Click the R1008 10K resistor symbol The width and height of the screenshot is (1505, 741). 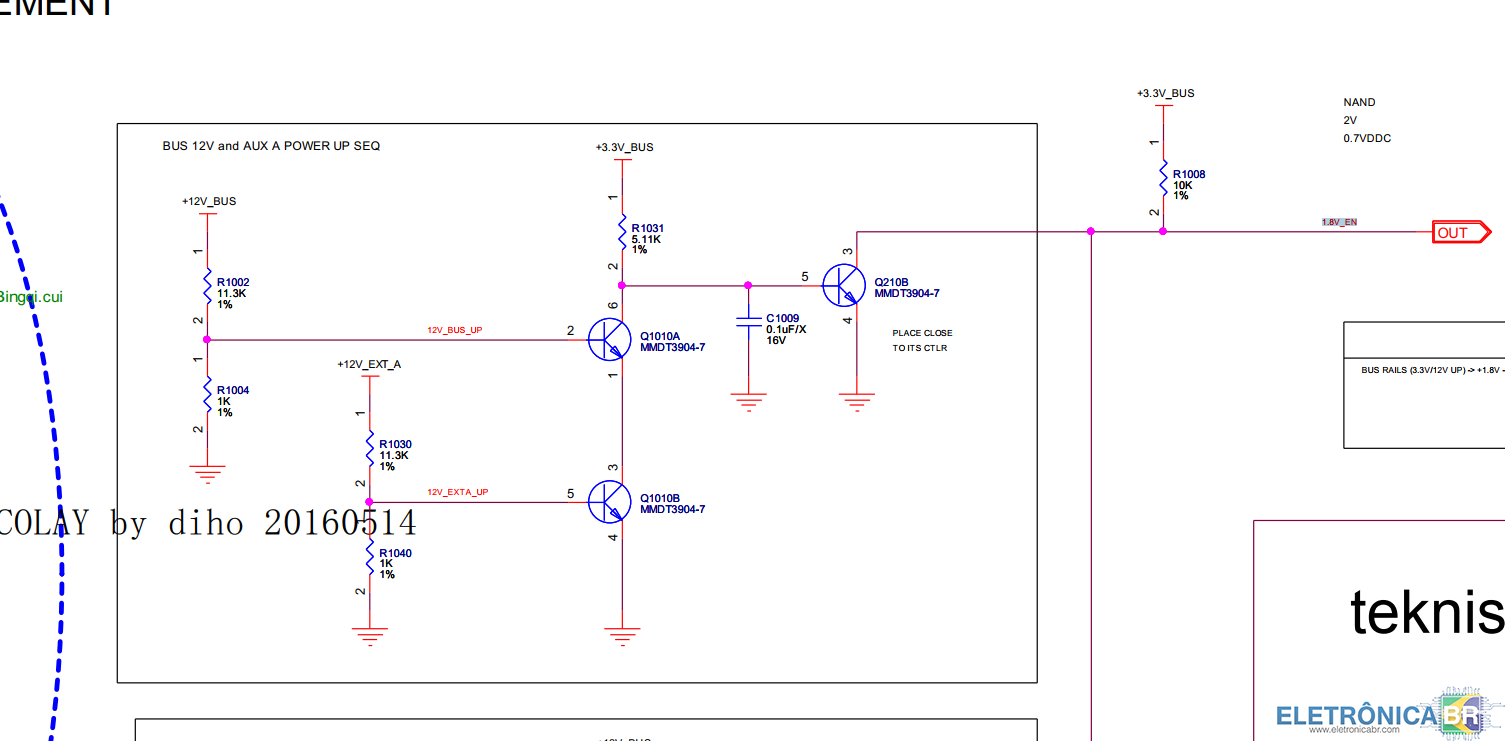pos(1162,178)
